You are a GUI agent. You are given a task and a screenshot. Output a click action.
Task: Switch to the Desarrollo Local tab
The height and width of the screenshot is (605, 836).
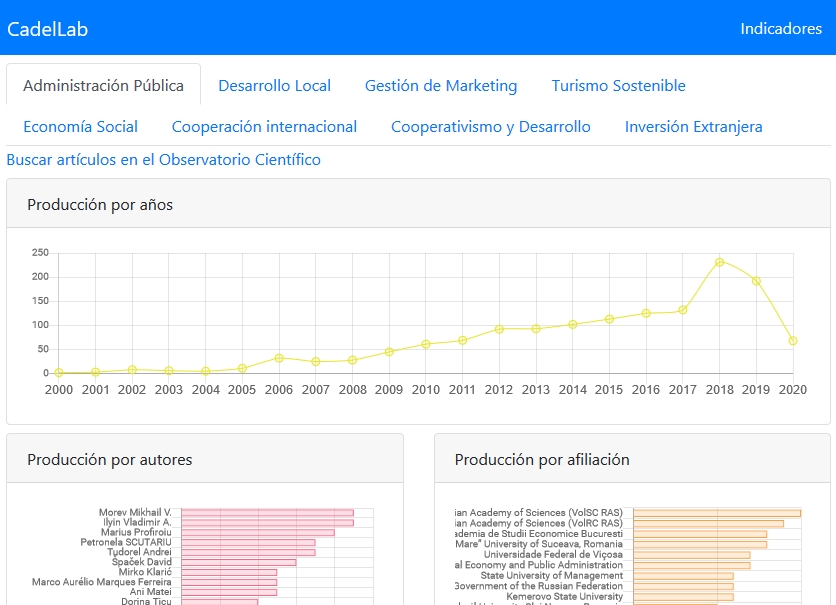[274, 86]
